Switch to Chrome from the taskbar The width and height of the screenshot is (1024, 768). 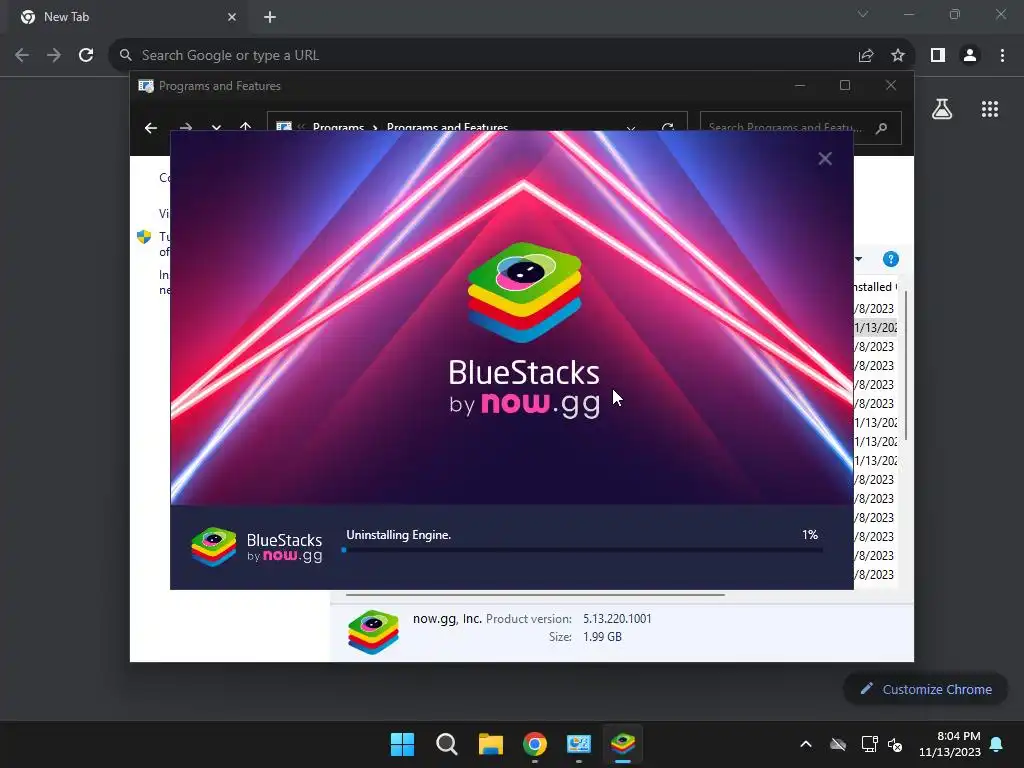pyautogui.click(x=535, y=744)
